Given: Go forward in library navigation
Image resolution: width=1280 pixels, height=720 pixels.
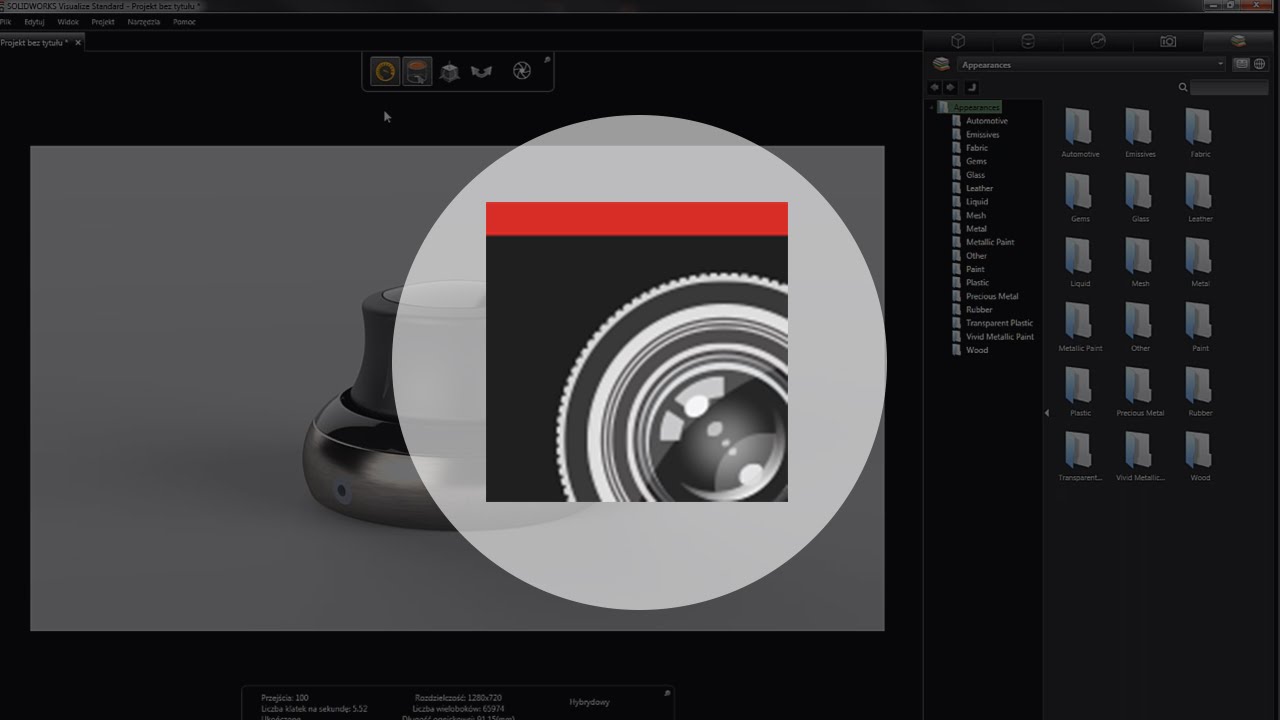Looking at the screenshot, I should pos(951,87).
